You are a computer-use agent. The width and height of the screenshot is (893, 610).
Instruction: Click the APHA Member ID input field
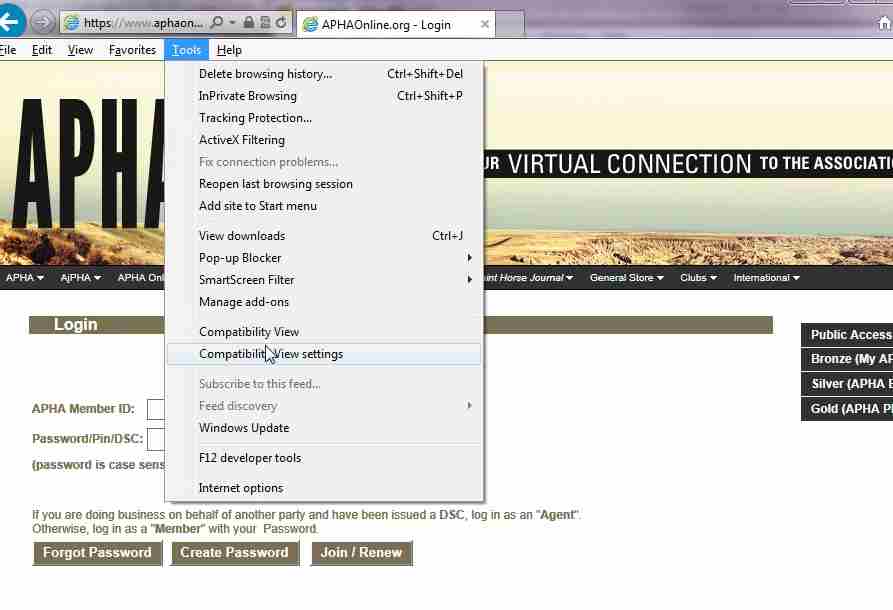click(156, 409)
